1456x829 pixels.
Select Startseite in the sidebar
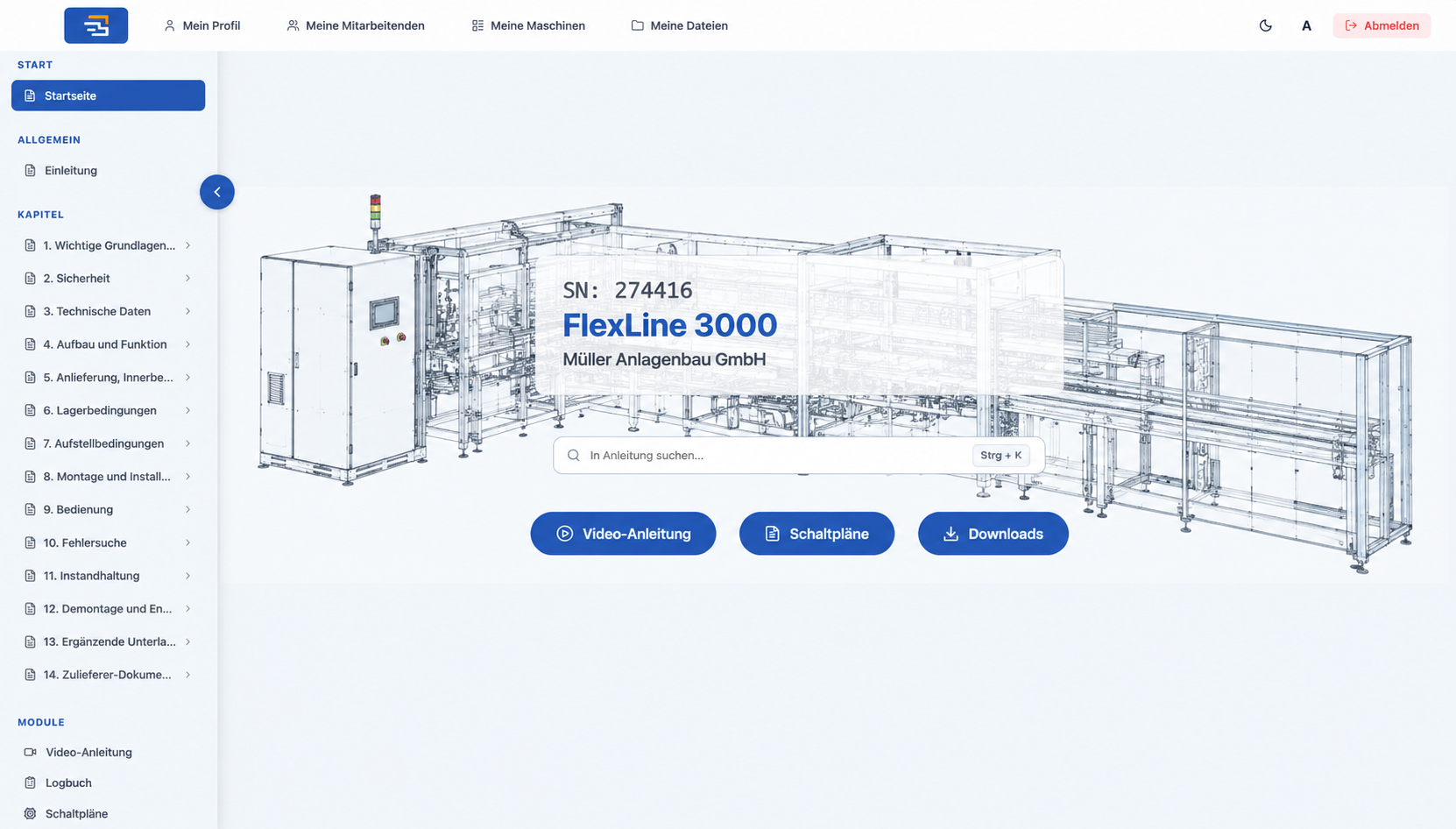click(x=108, y=96)
